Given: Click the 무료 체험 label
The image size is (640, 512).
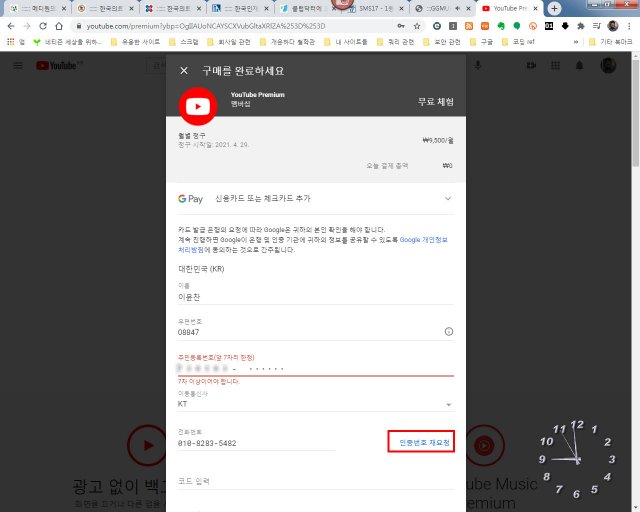Looking at the screenshot, I should click(436, 102).
